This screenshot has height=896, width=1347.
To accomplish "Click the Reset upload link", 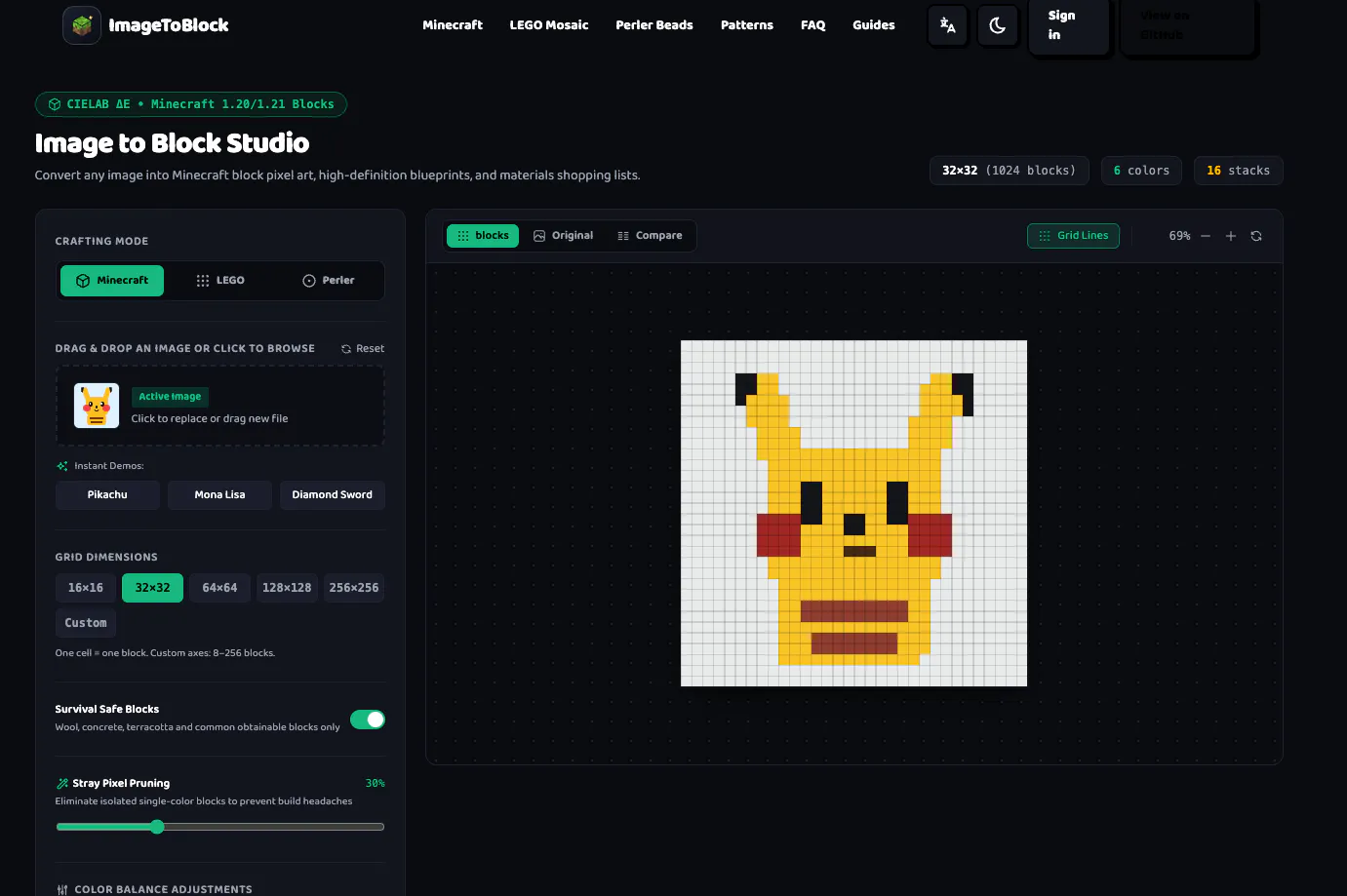I will [363, 348].
